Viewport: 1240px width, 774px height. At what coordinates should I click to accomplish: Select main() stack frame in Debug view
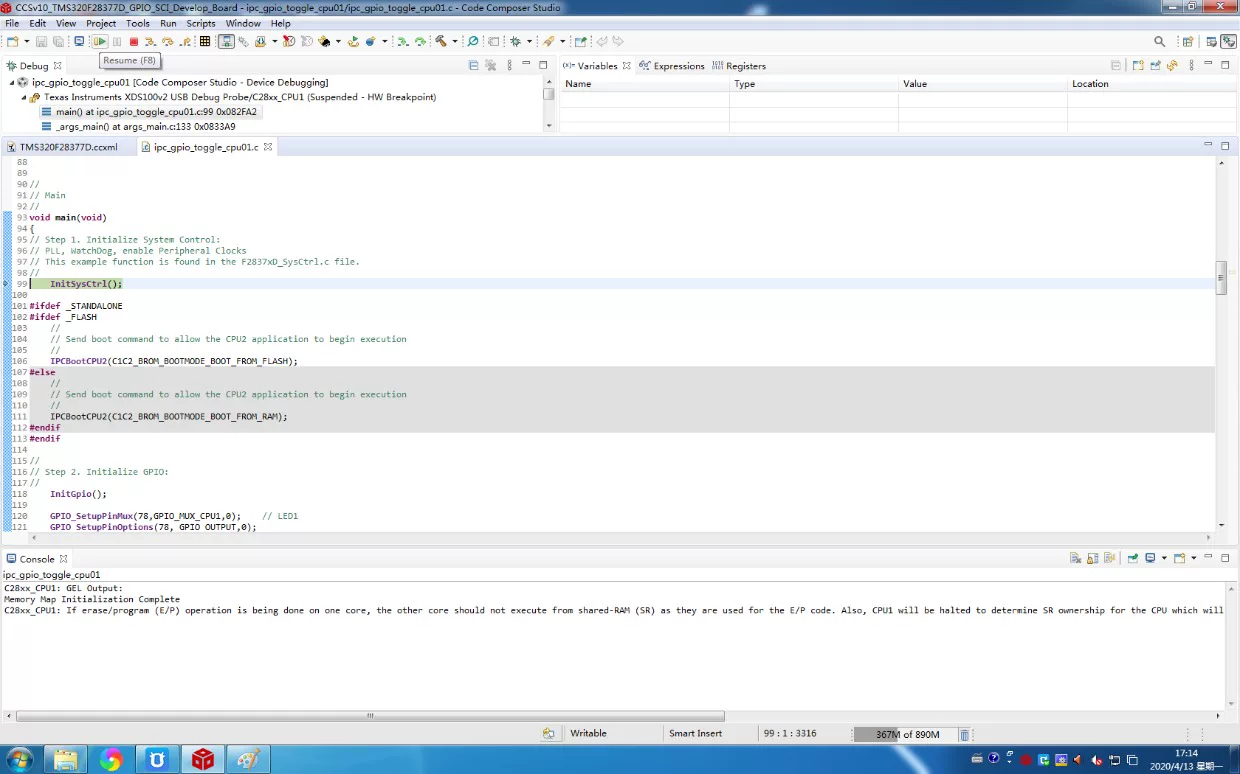point(156,112)
